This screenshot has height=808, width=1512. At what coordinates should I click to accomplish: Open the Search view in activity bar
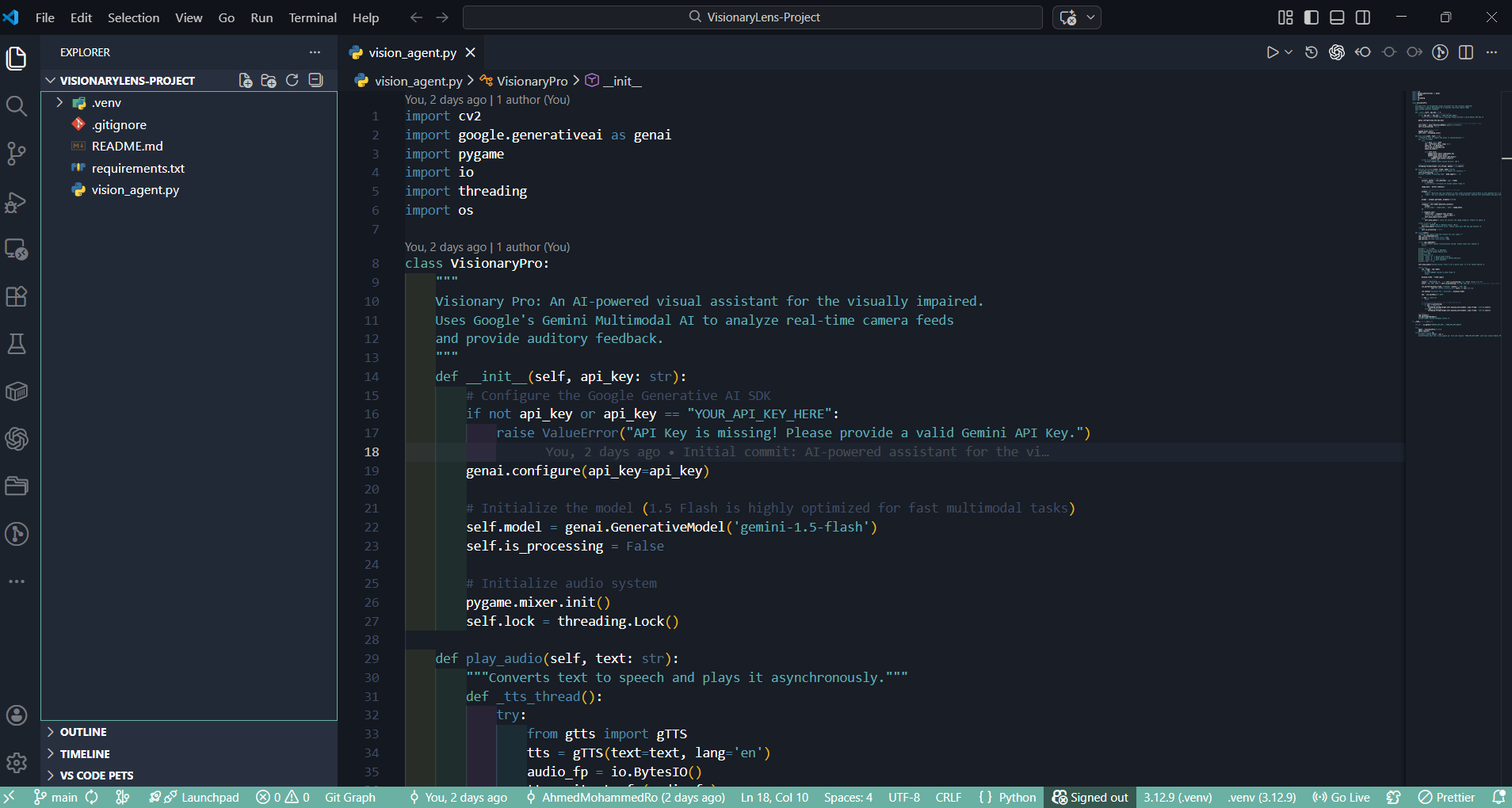(x=17, y=106)
